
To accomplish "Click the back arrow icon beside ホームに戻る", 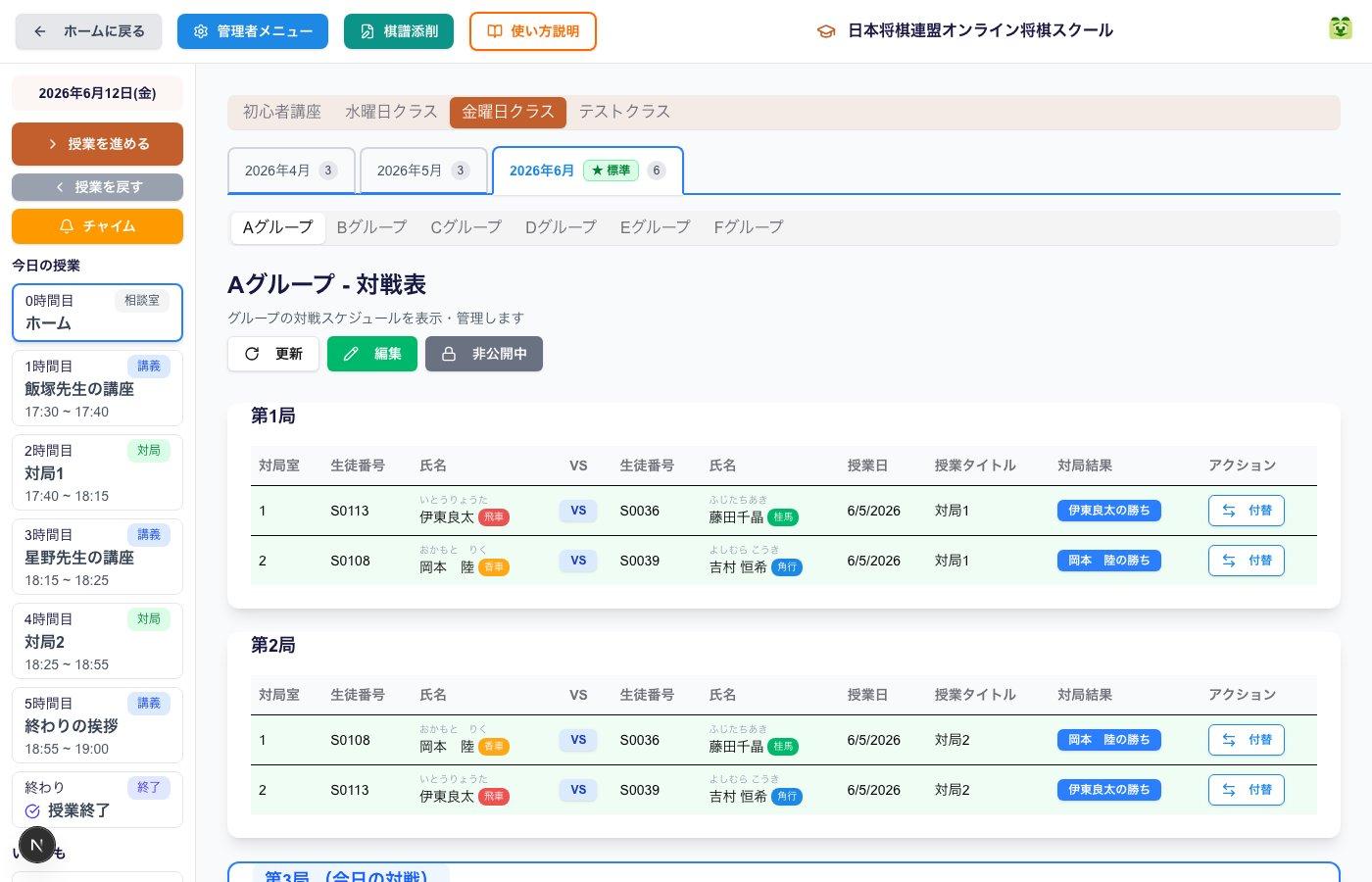I will 40,31.
